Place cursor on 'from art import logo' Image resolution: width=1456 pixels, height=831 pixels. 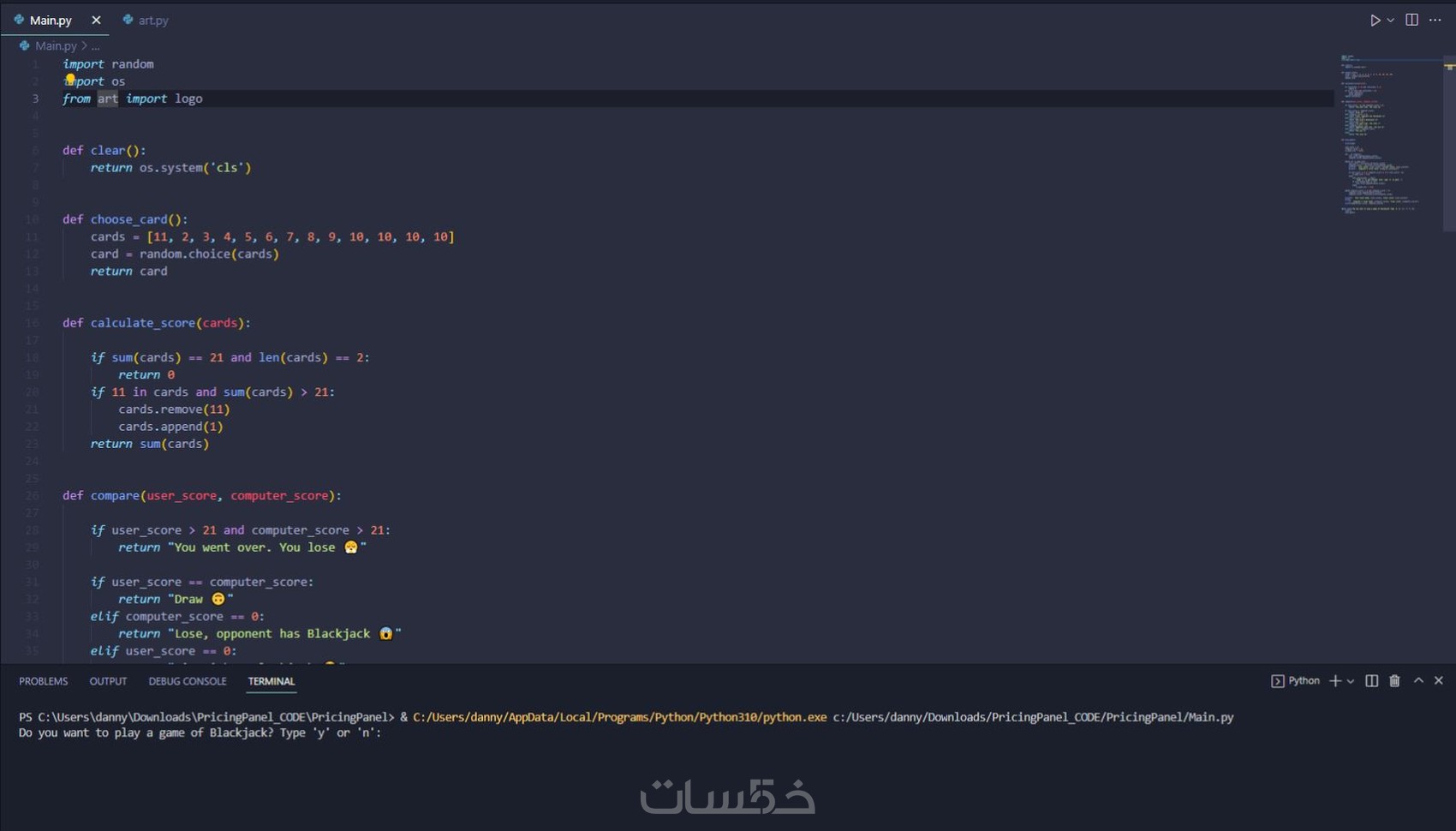tap(133, 99)
